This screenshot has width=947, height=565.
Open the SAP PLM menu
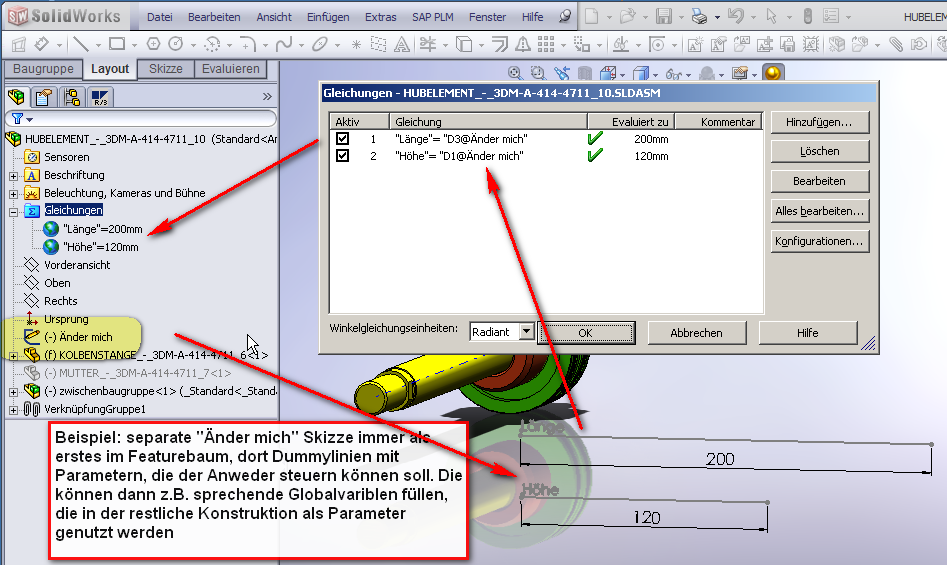(x=432, y=17)
